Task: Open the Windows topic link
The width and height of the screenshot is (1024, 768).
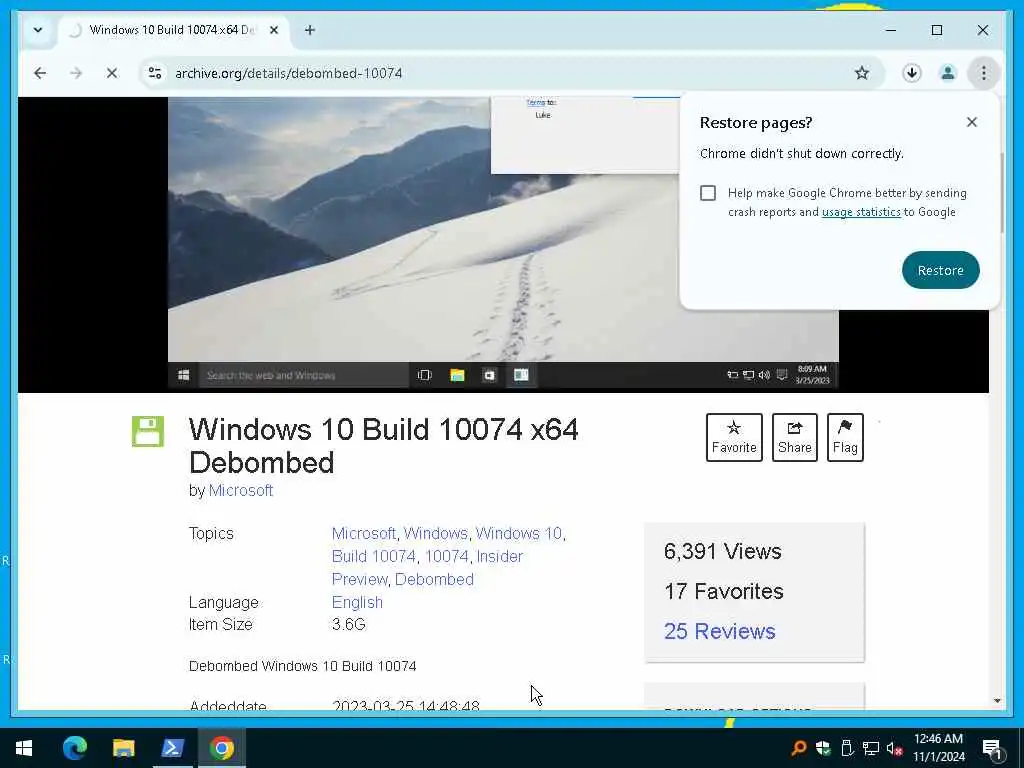Action: coord(436,534)
